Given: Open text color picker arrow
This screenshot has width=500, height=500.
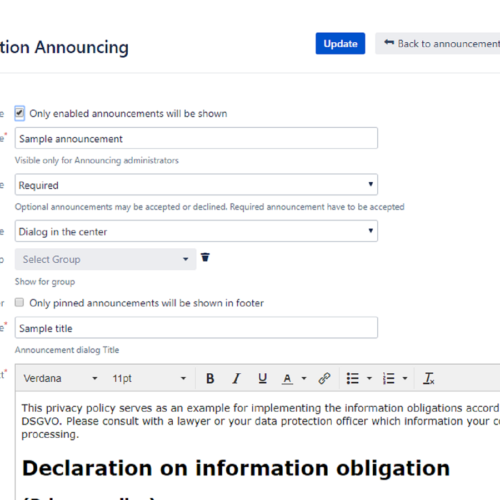Looking at the screenshot, I should 304,378.
